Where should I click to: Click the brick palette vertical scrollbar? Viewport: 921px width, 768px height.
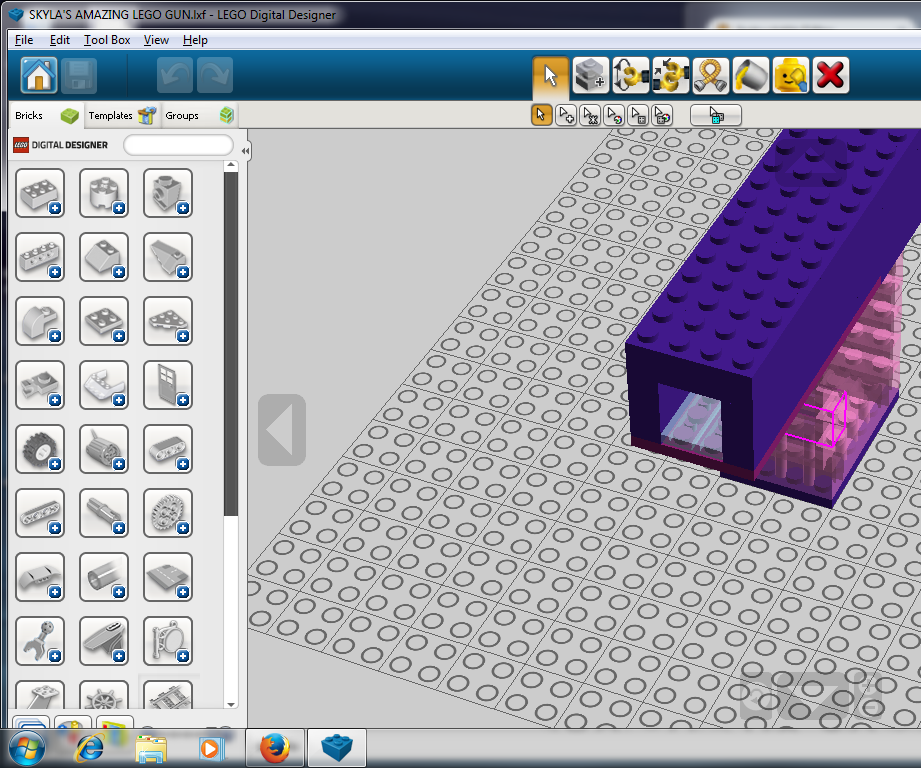tap(231, 344)
